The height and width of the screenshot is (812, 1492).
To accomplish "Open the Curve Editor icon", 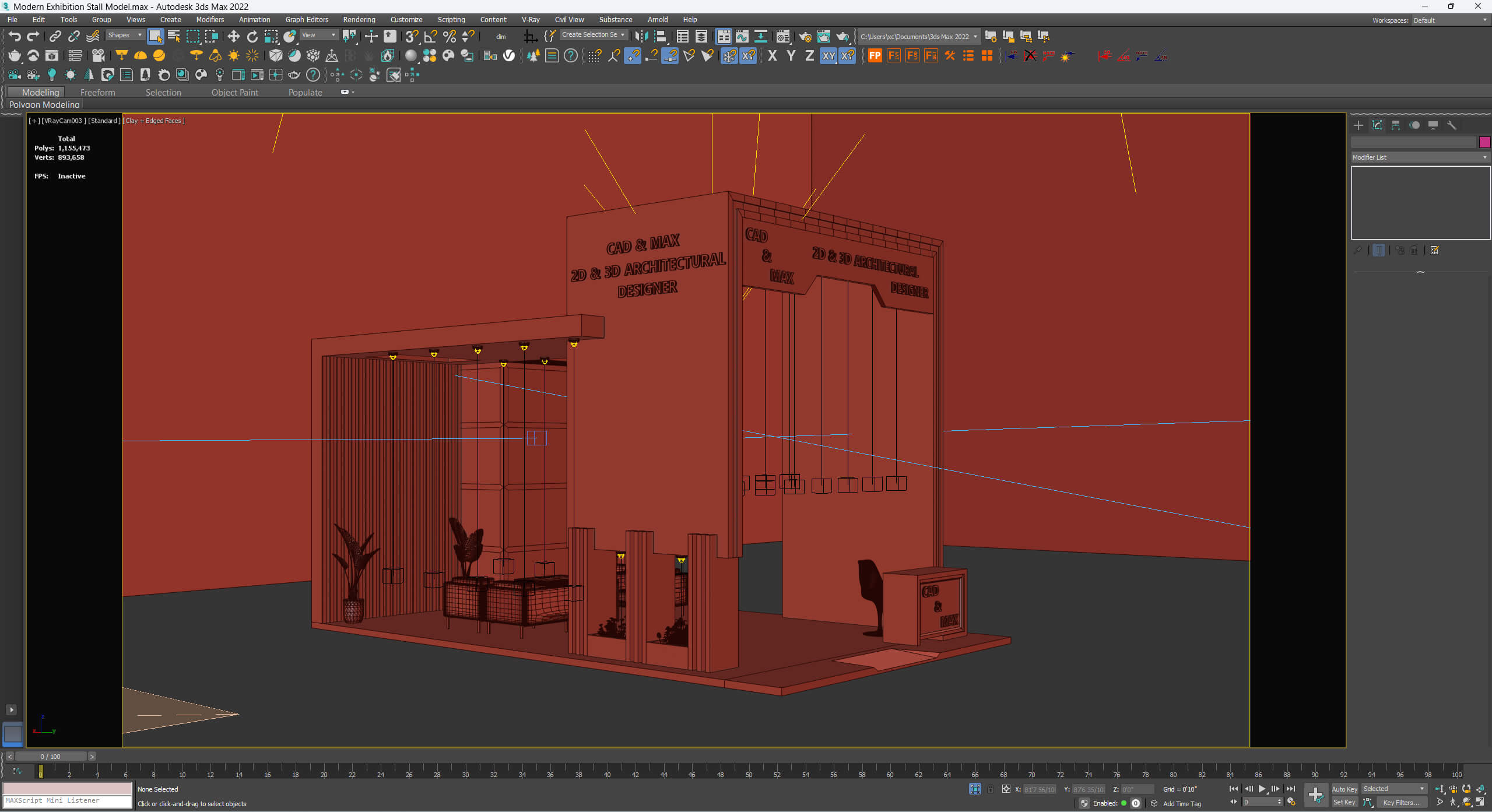I will click(742, 36).
